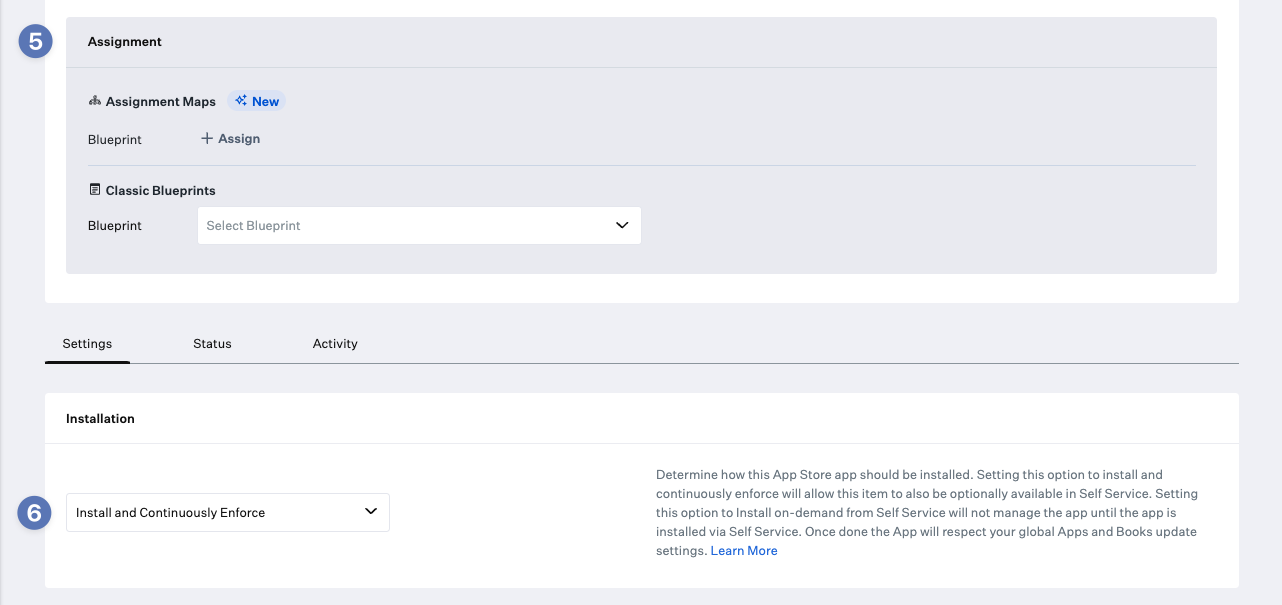Image resolution: width=1282 pixels, height=605 pixels.
Task: Click the plus icon beside Assign
Action: point(207,139)
